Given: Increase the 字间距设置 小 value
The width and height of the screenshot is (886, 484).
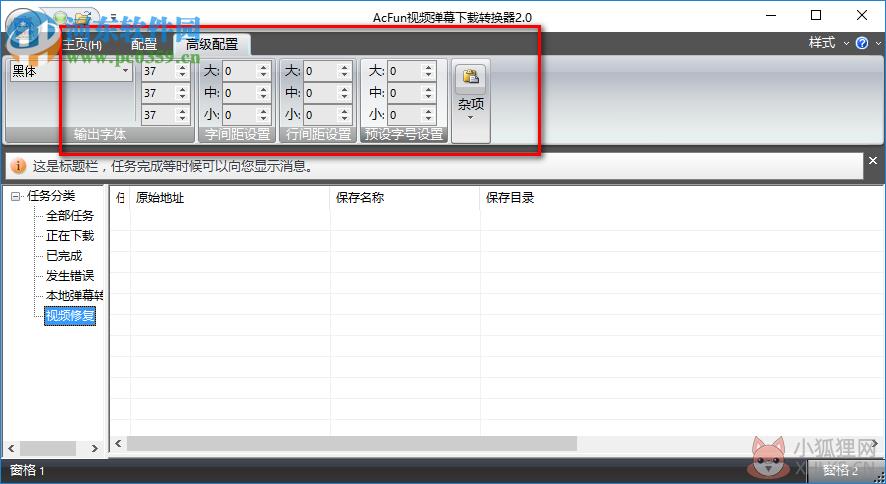Looking at the screenshot, I should [263, 112].
